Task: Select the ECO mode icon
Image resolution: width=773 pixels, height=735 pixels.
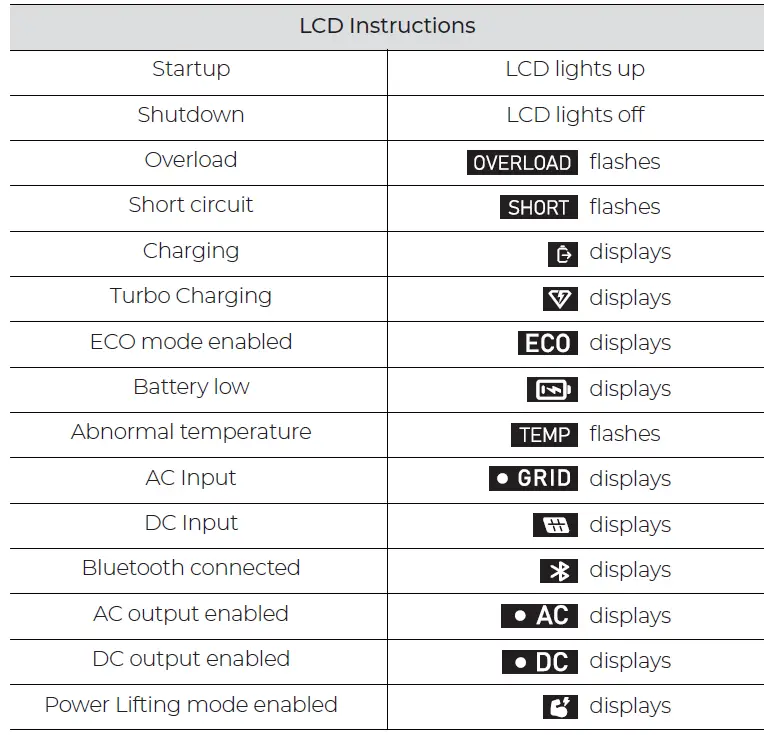Action: tap(547, 344)
